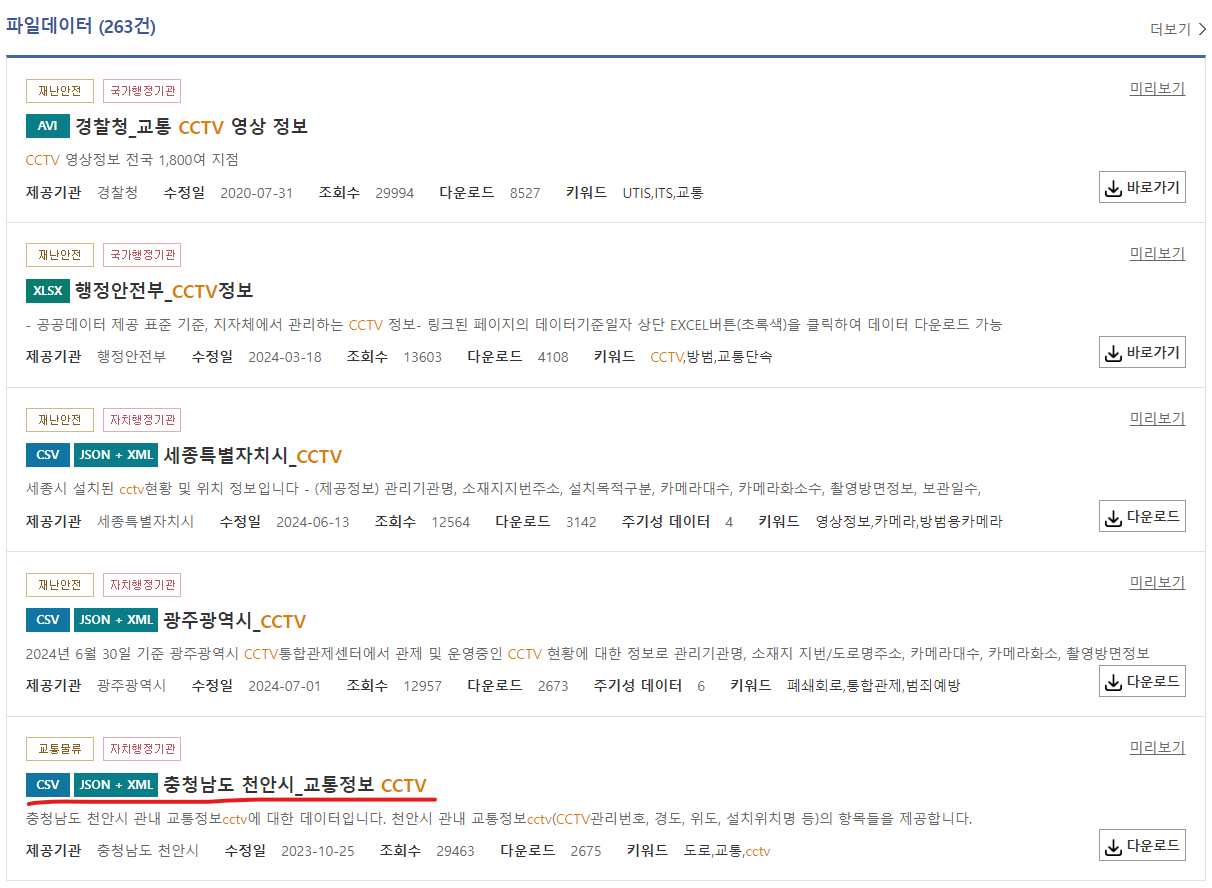Click CSV badge of 천안시 교통정보 CCTV

tap(48, 785)
